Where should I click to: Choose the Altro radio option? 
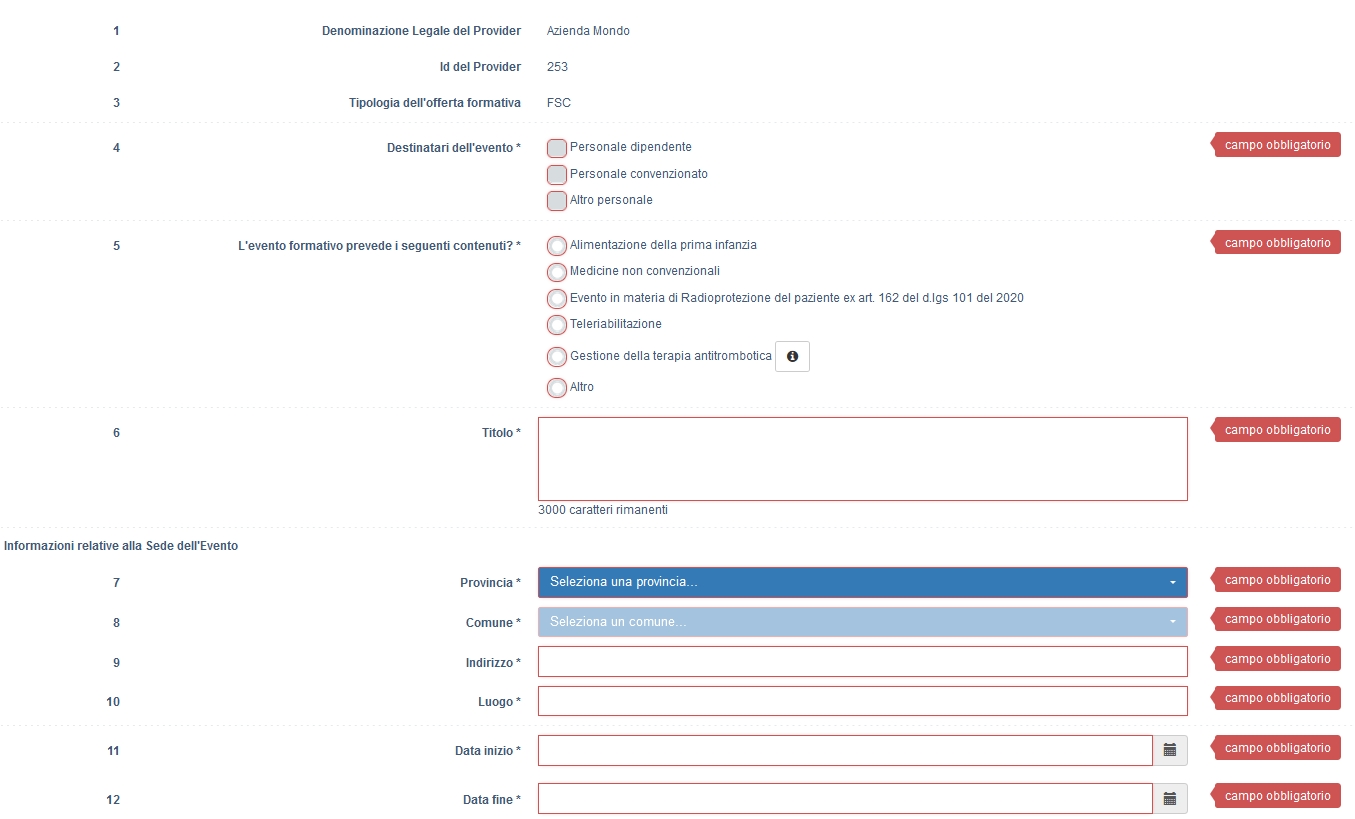[557, 388]
